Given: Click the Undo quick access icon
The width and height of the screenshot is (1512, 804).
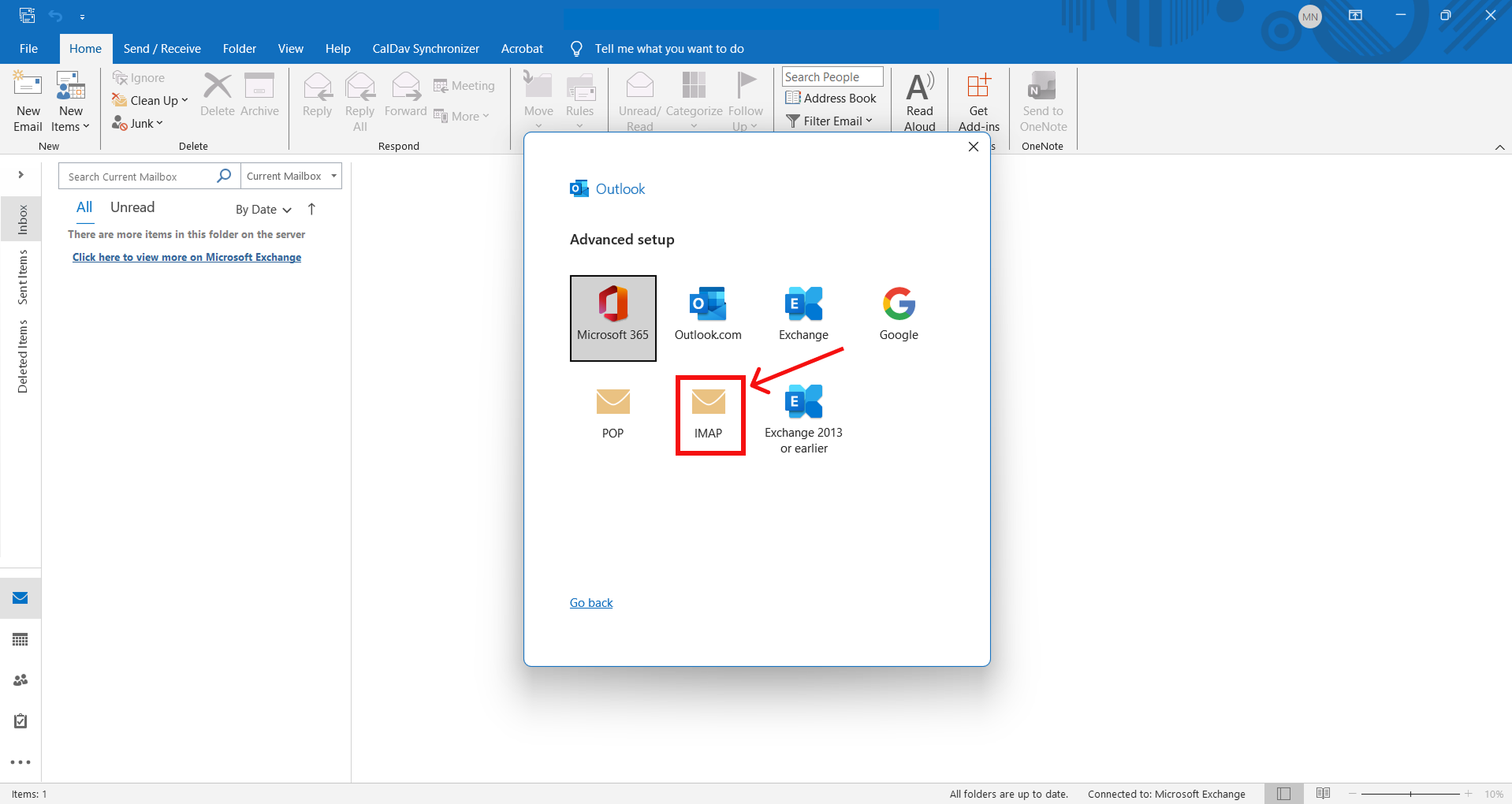Looking at the screenshot, I should pos(55,16).
